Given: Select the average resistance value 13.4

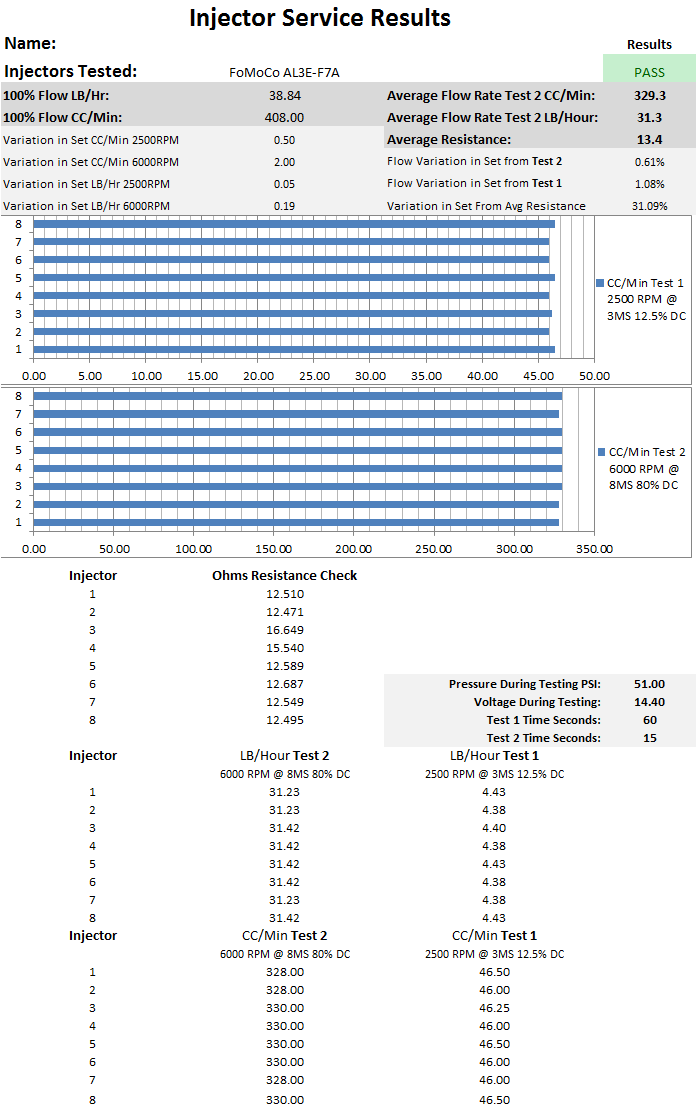Looking at the screenshot, I should click(x=649, y=139).
